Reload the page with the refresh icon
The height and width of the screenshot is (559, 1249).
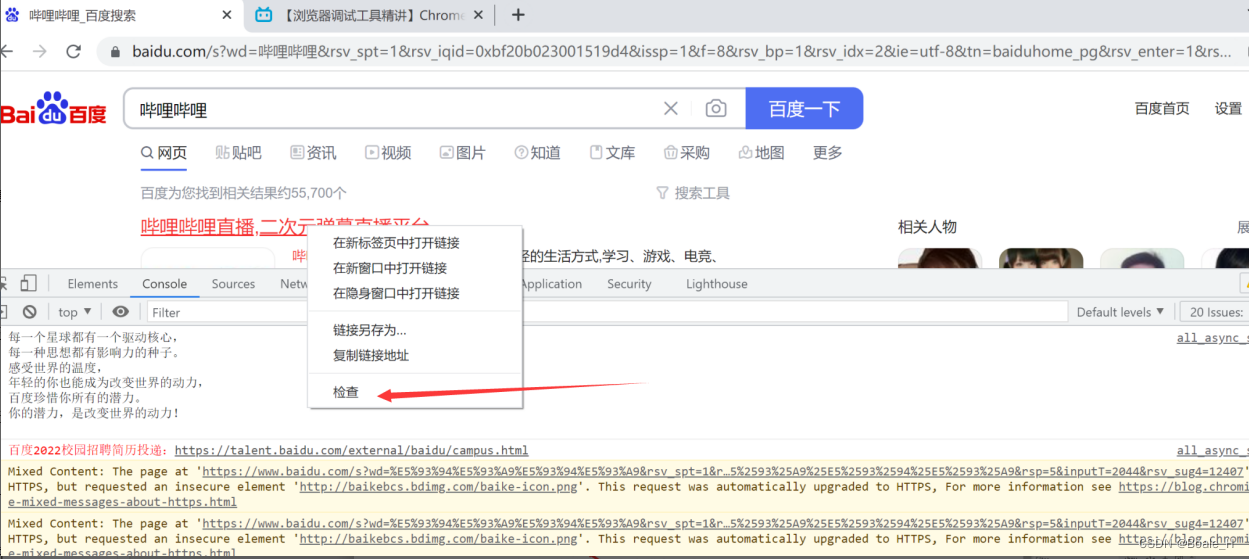(x=73, y=51)
